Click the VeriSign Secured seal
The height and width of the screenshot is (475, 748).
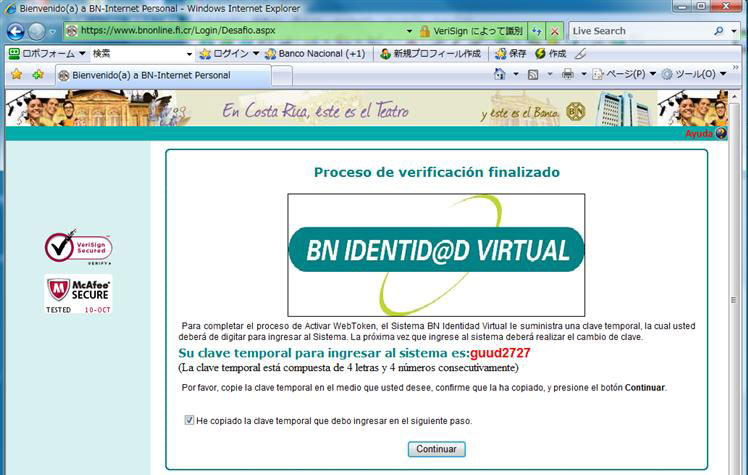(79, 247)
